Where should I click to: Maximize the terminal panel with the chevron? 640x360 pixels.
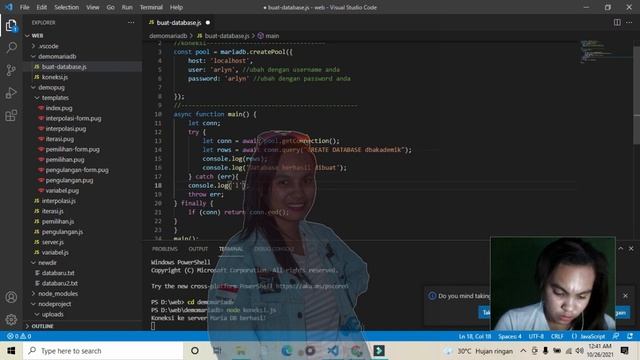click(620, 248)
